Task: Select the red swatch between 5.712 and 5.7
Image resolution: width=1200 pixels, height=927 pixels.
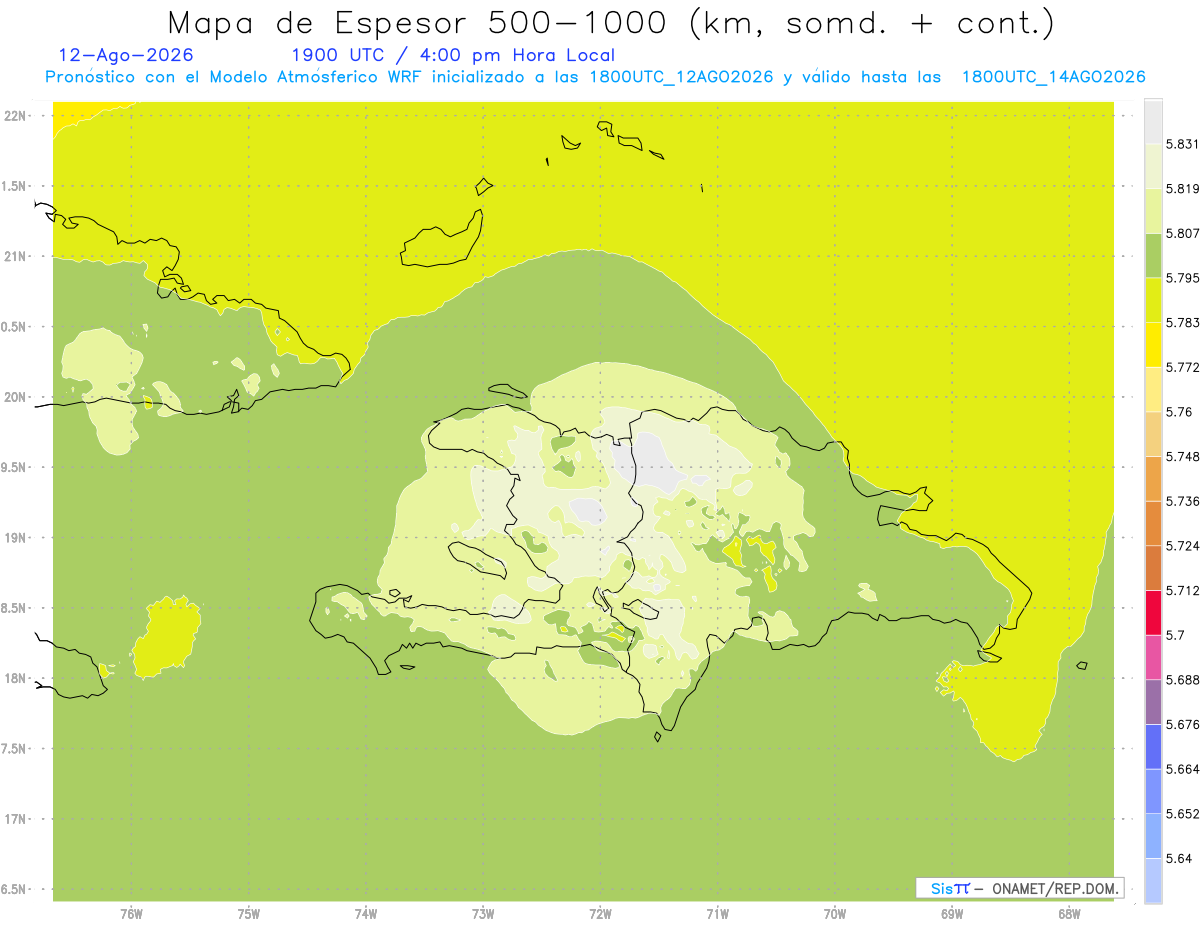Action: [x=1153, y=613]
